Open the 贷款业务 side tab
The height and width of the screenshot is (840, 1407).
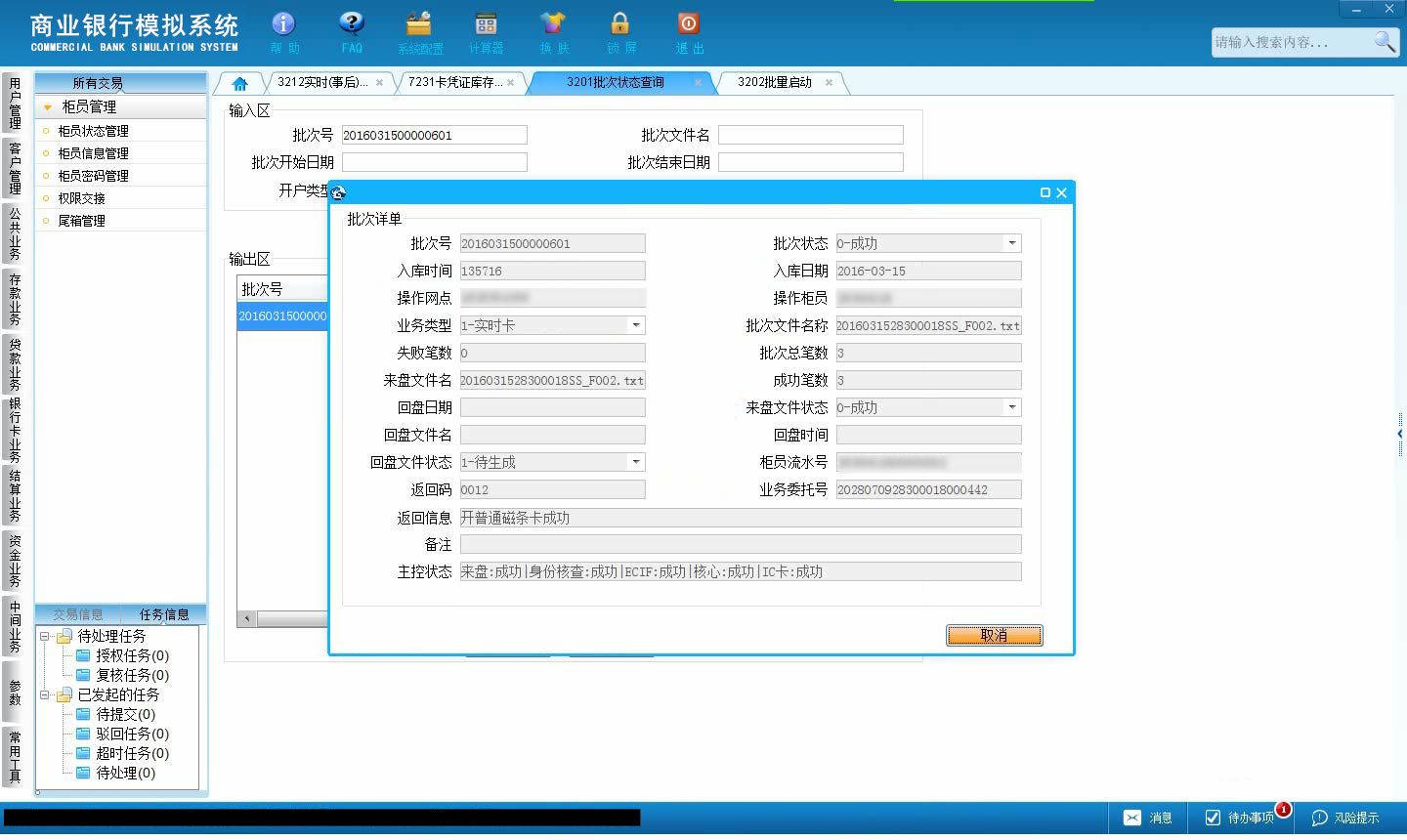[15, 364]
